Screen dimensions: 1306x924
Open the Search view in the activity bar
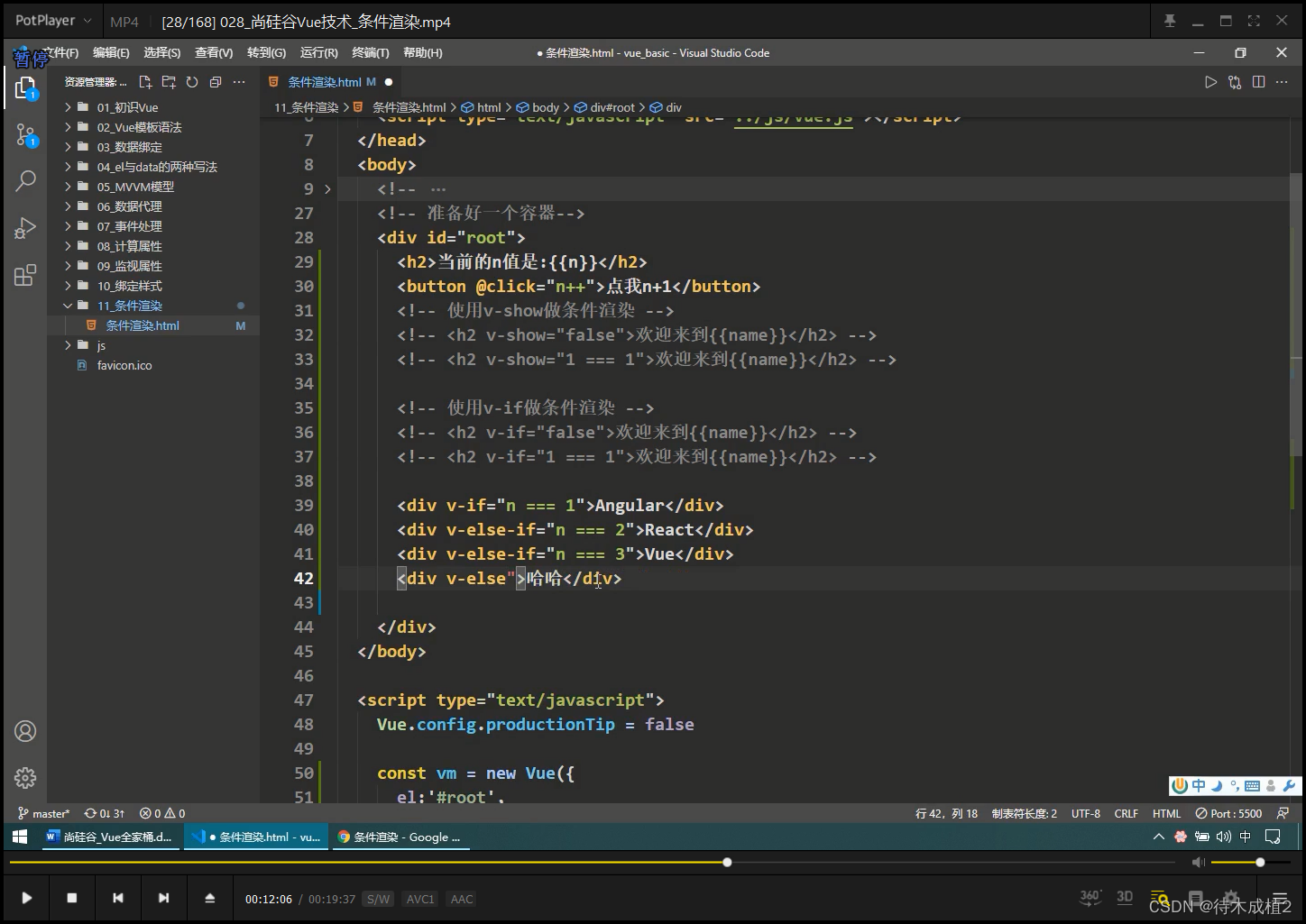pos(25,181)
